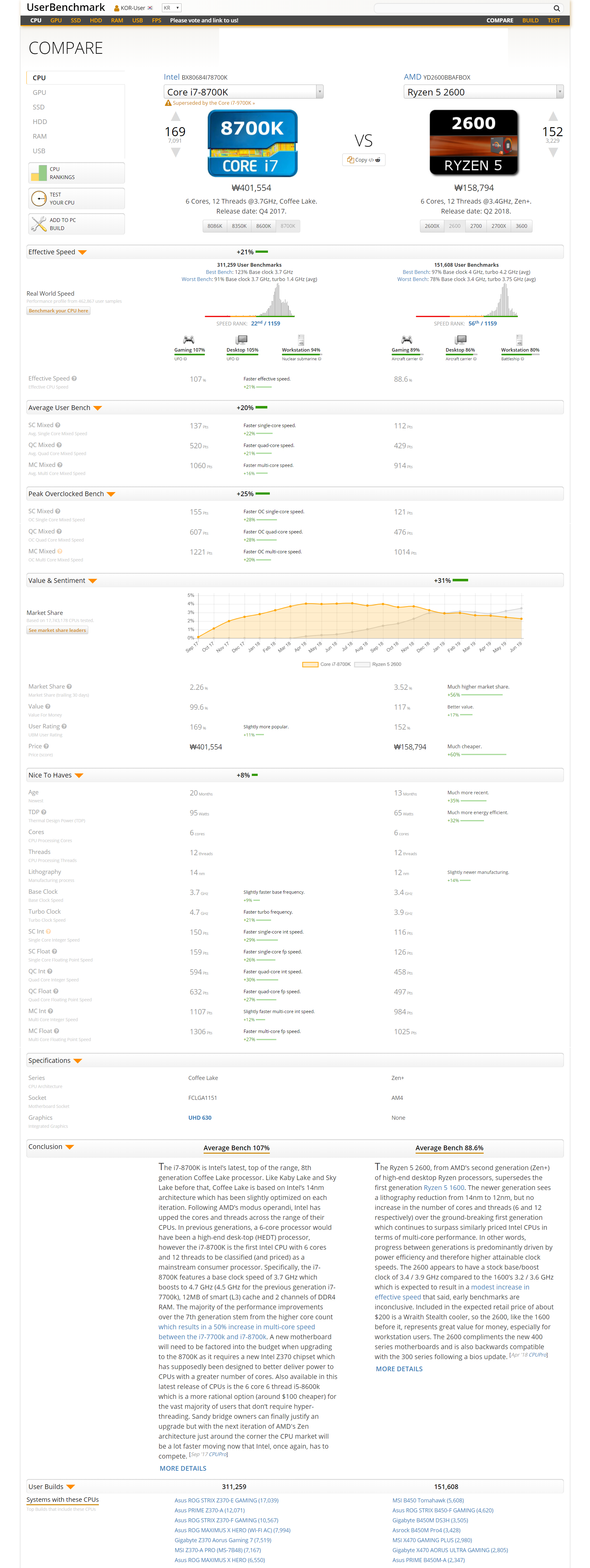Open the Ryzen 5 2600 selection dropdown
This screenshot has width=590, height=1568.
(x=483, y=92)
